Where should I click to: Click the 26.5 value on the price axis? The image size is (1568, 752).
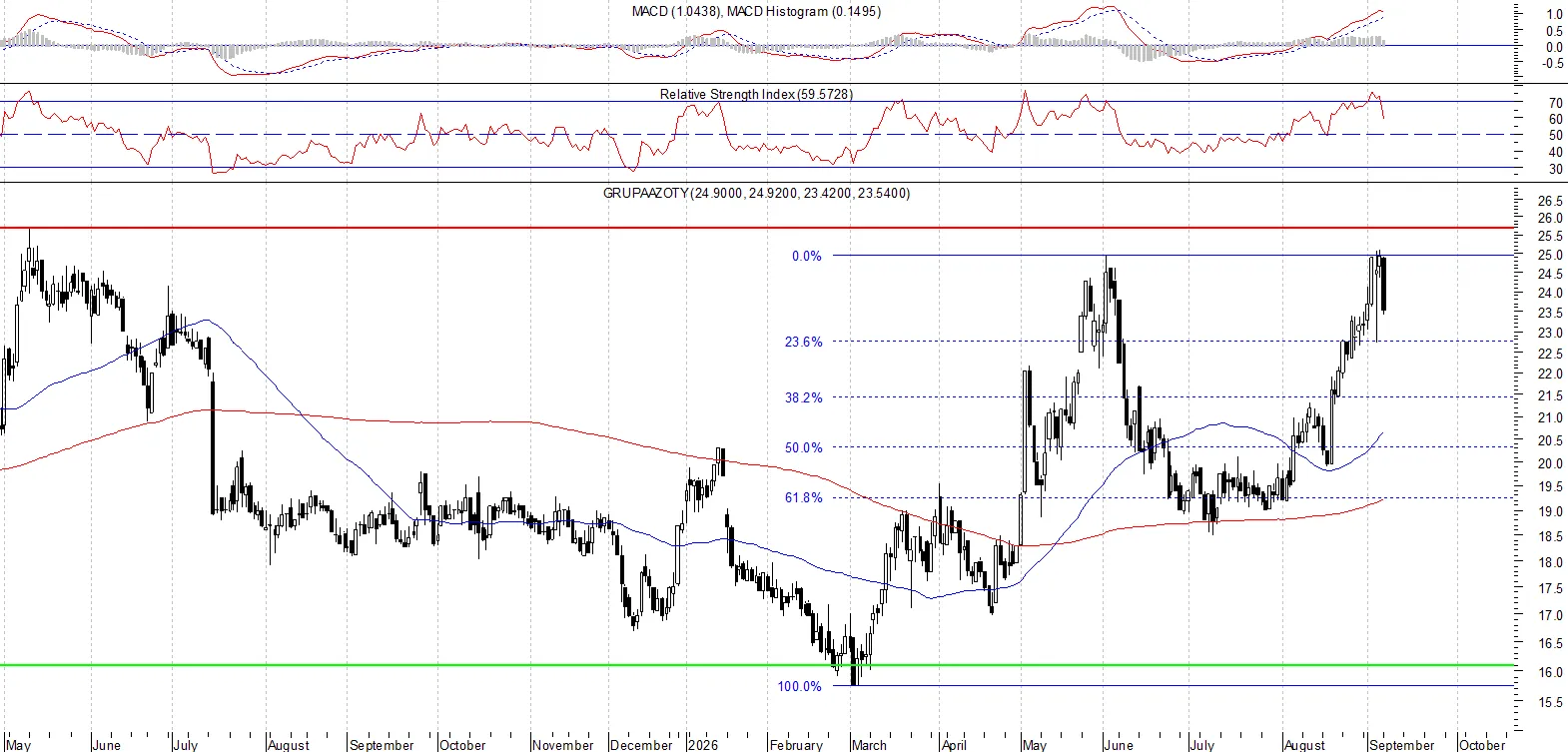coord(1551,202)
